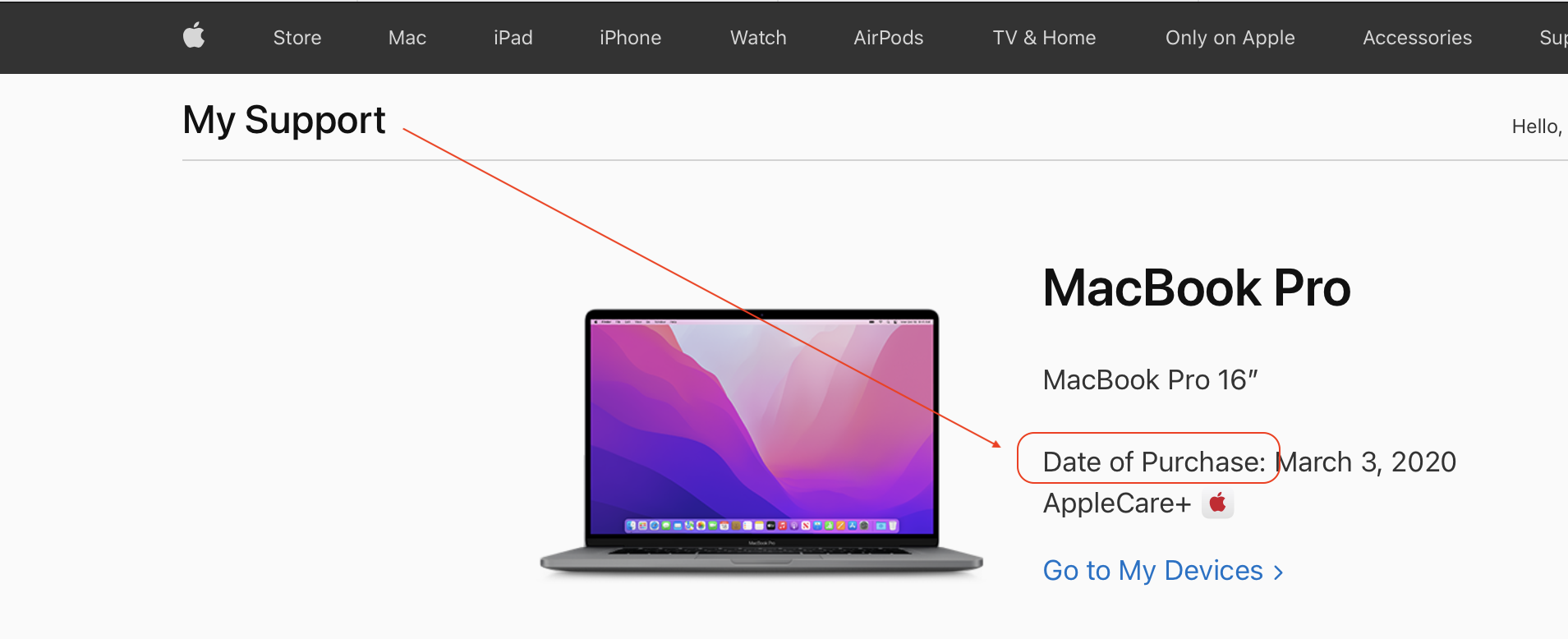The width and height of the screenshot is (1568, 639).
Task: Select Only on Apple menu item
Action: click(1230, 38)
